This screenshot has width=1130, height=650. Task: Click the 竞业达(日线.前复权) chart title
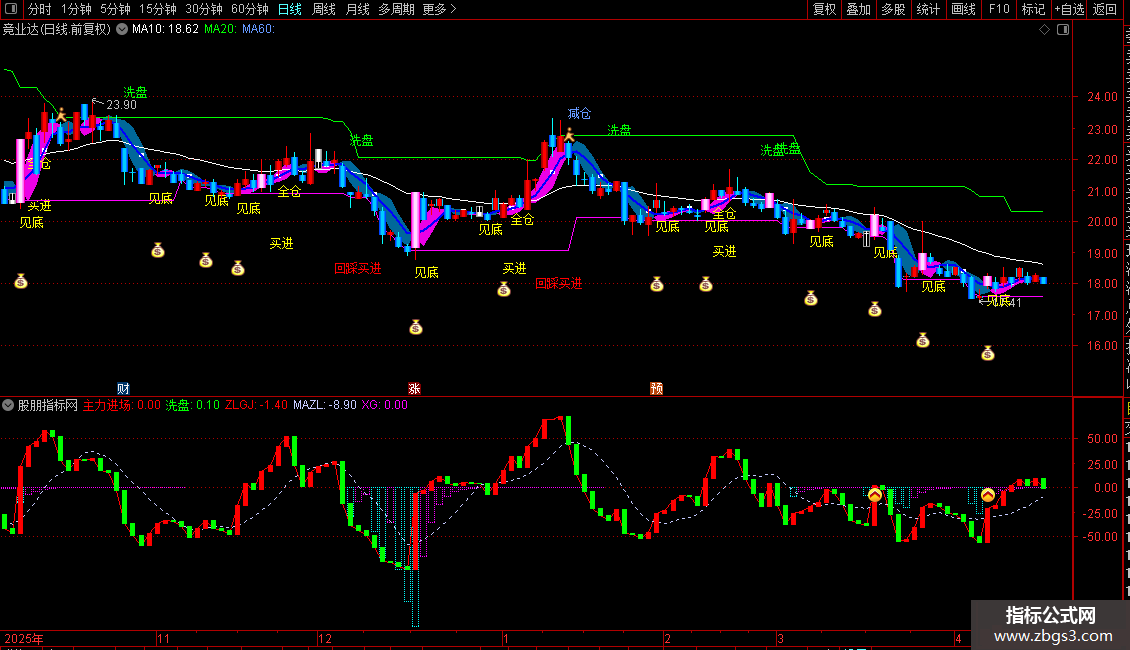tap(57, 29)
